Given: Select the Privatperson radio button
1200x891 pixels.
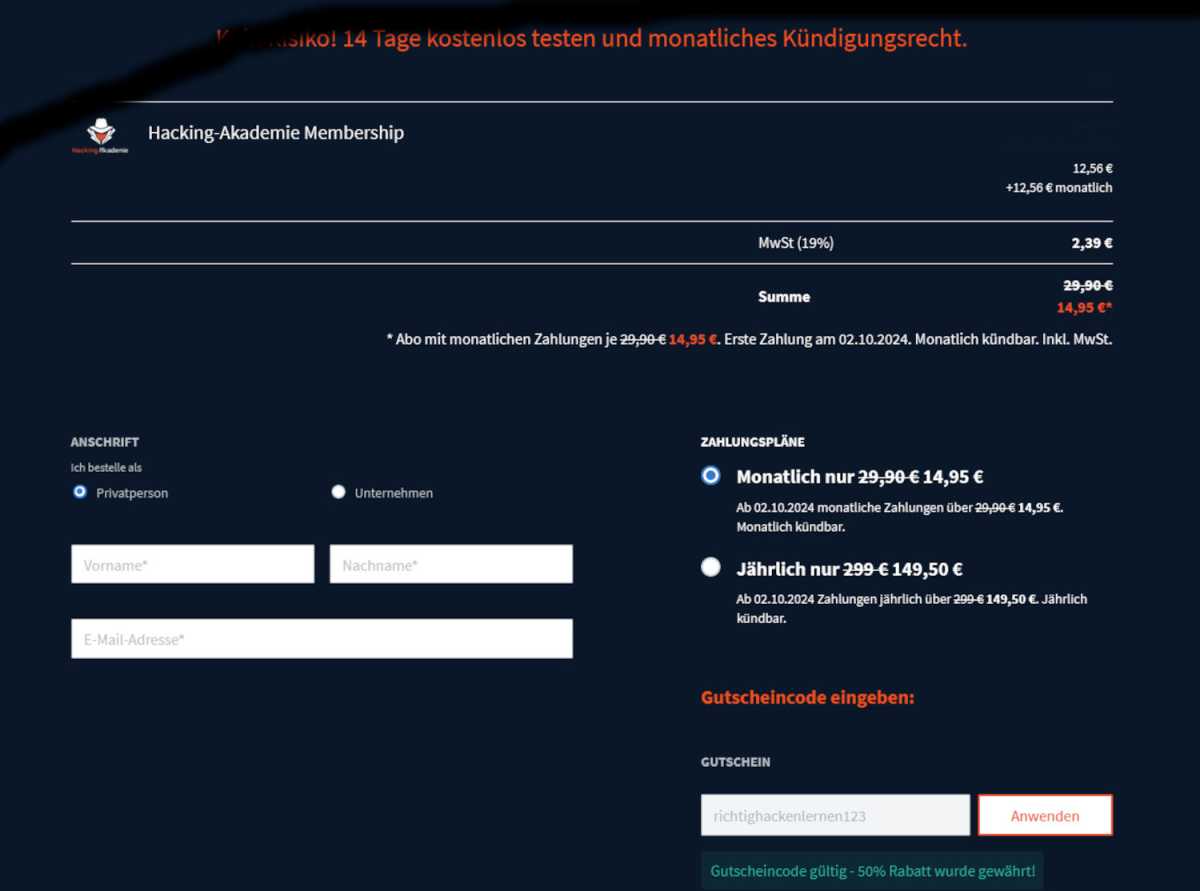Looking at the screenshot, I should 80,492.
